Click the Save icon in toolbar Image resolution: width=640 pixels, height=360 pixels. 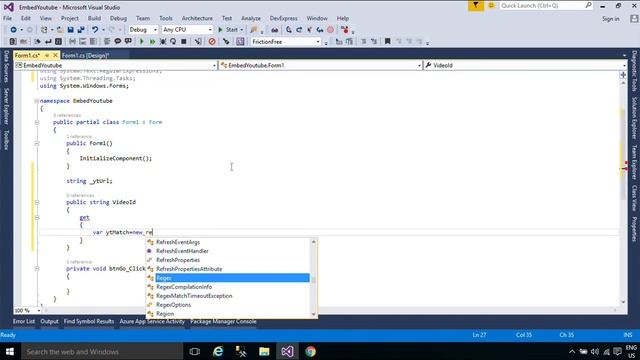tap(71, 30)
